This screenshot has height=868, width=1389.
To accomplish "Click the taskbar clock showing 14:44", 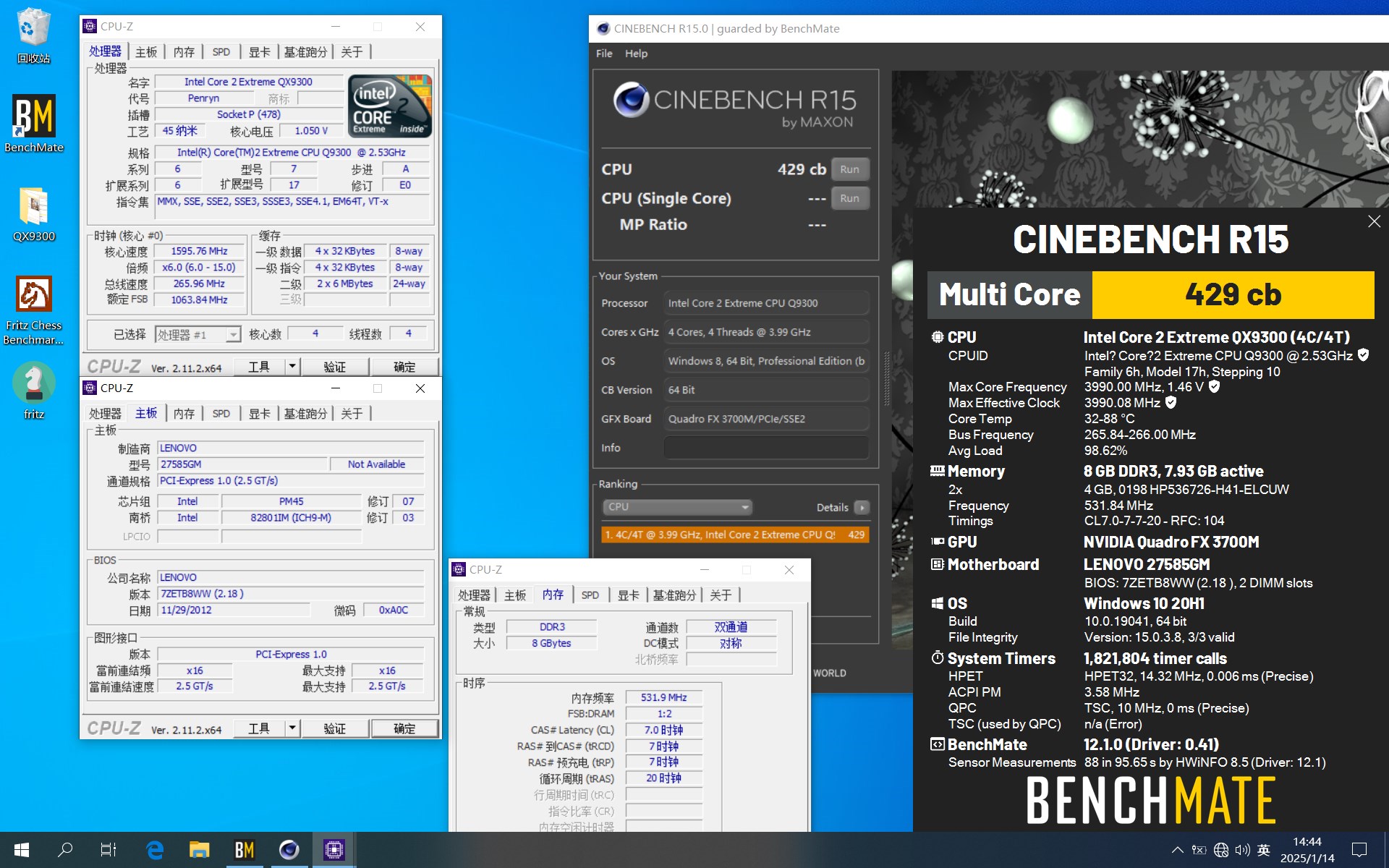I will tap(1307, 850).
